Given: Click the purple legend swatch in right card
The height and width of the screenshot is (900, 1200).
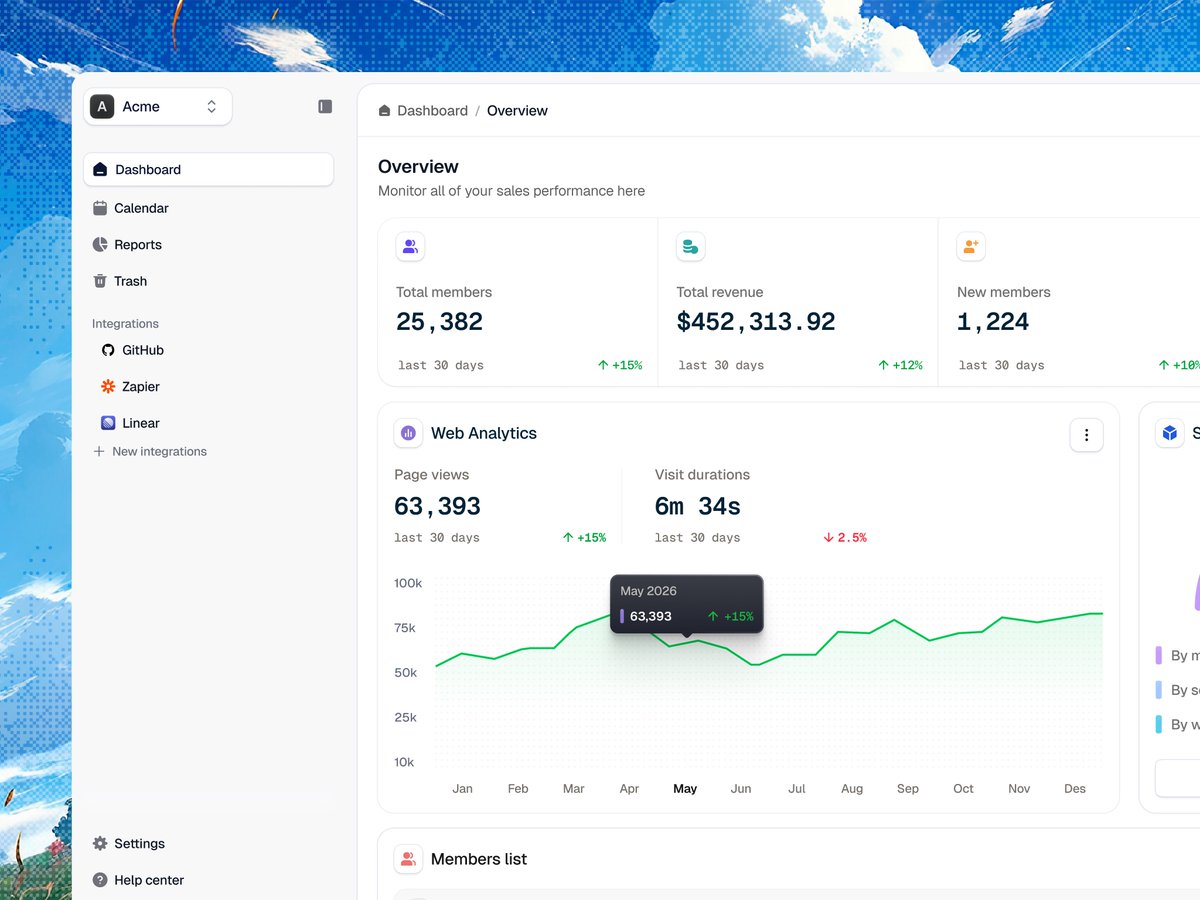Looking at the screenshot, I should (1158, 656).
